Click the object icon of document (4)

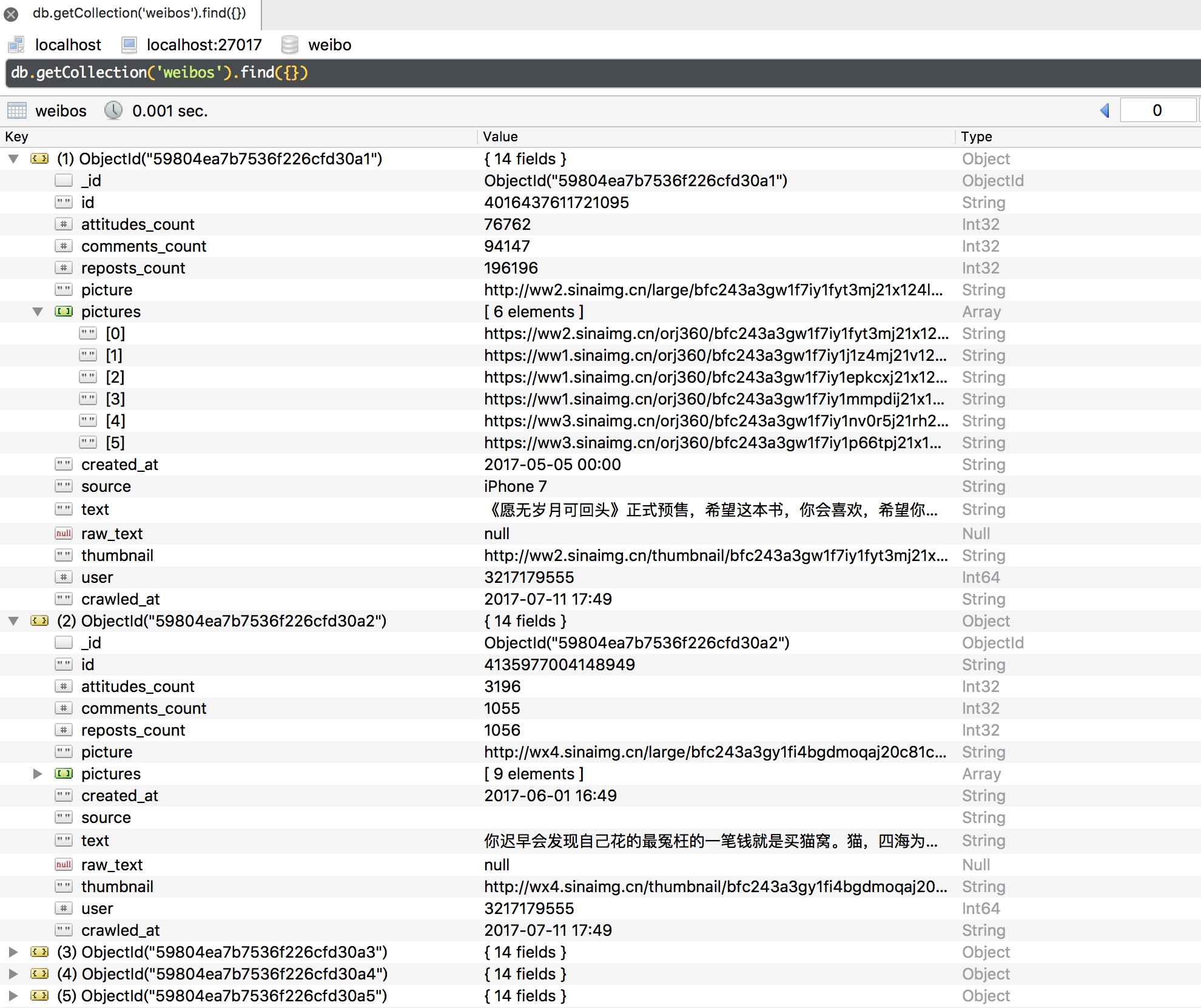coord(40,974)
